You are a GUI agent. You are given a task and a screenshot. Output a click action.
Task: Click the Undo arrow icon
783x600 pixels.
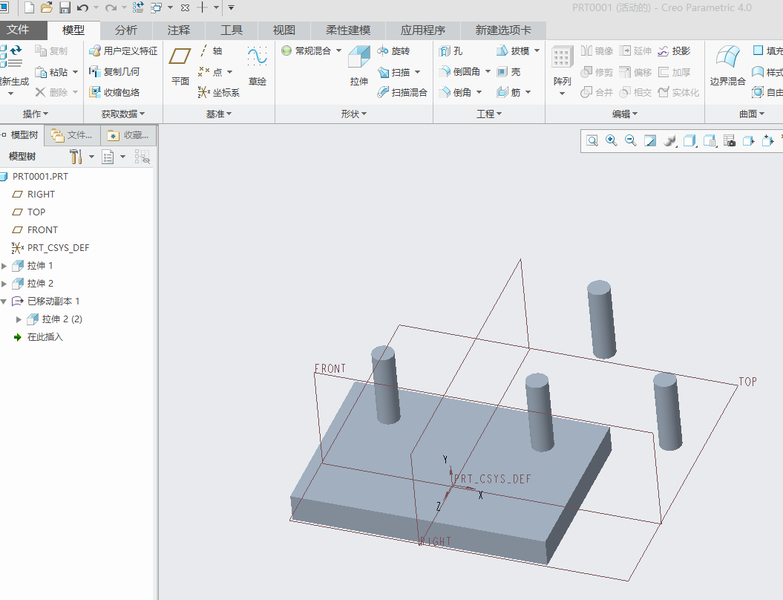[x=83, y=7]
